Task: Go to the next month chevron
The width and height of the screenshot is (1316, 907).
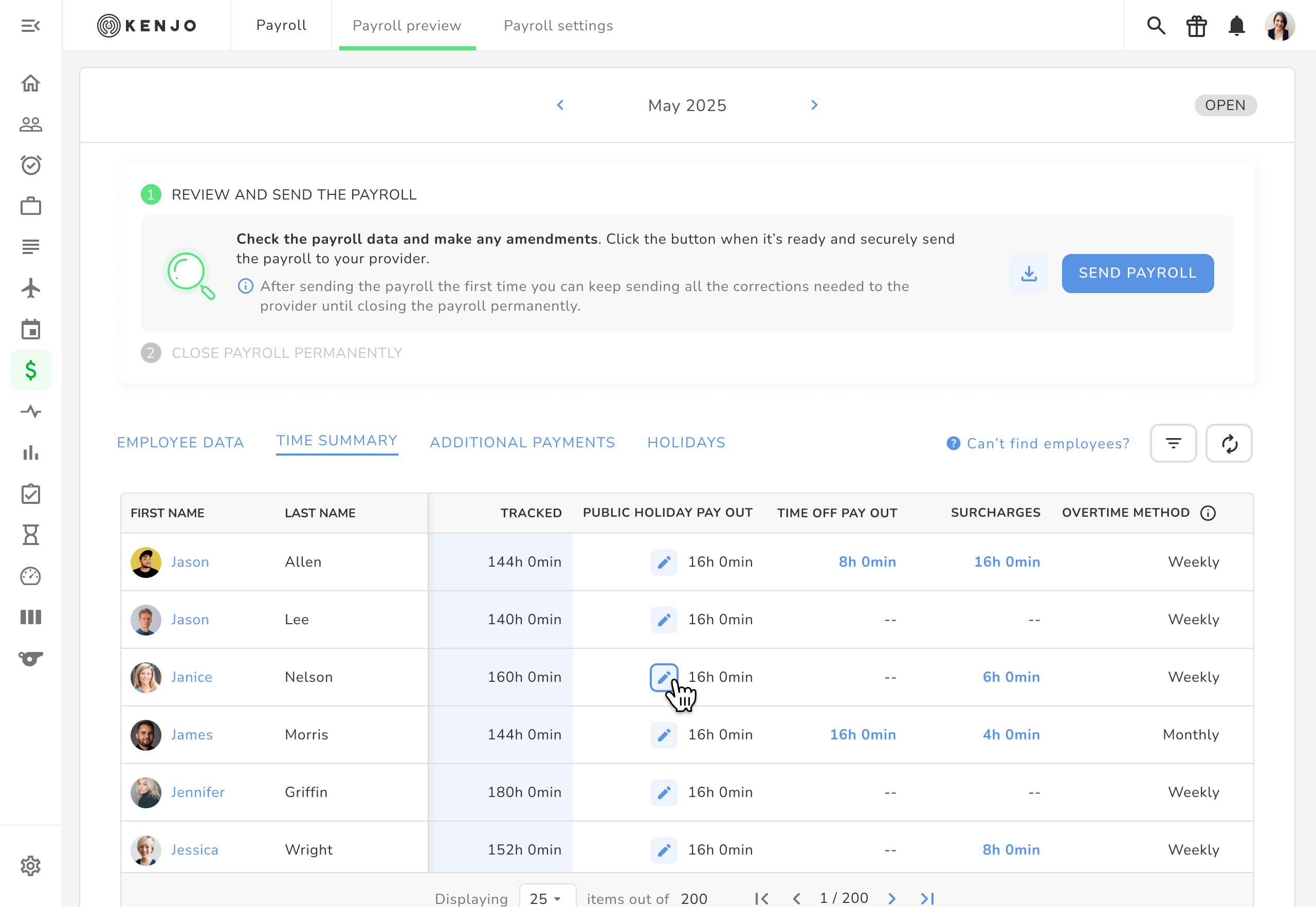Action: pos(814,105)
